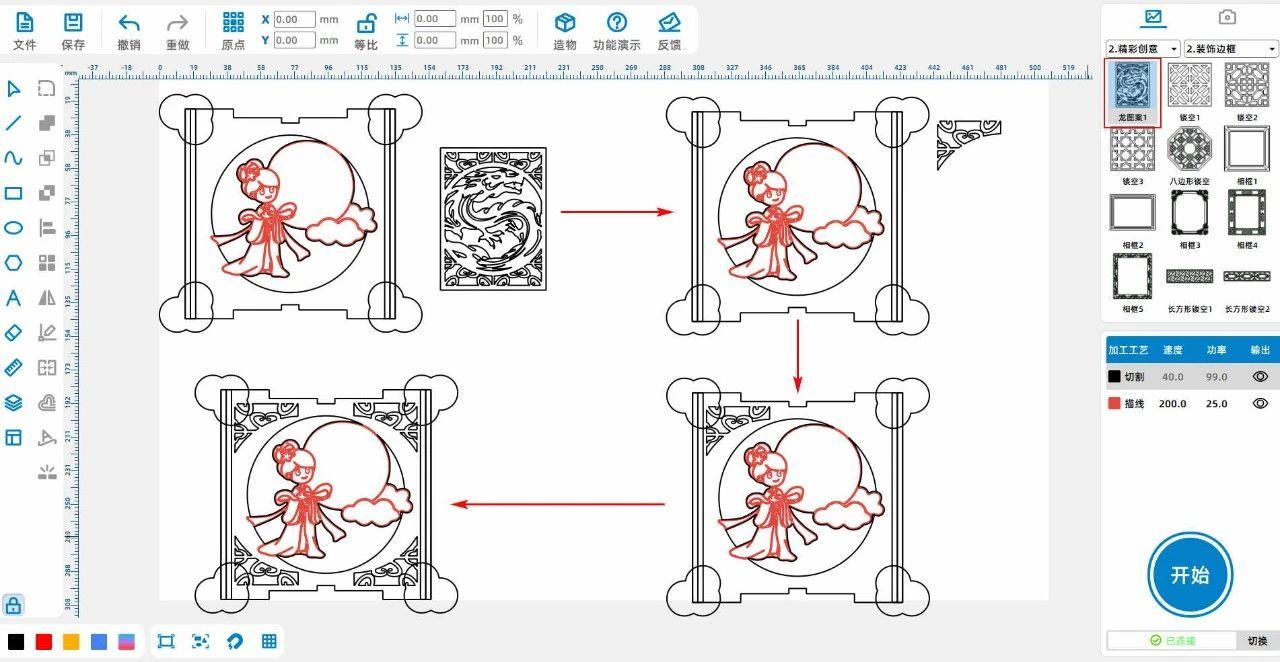
Task: Click the 切换 switch button
Action: 1256,640
